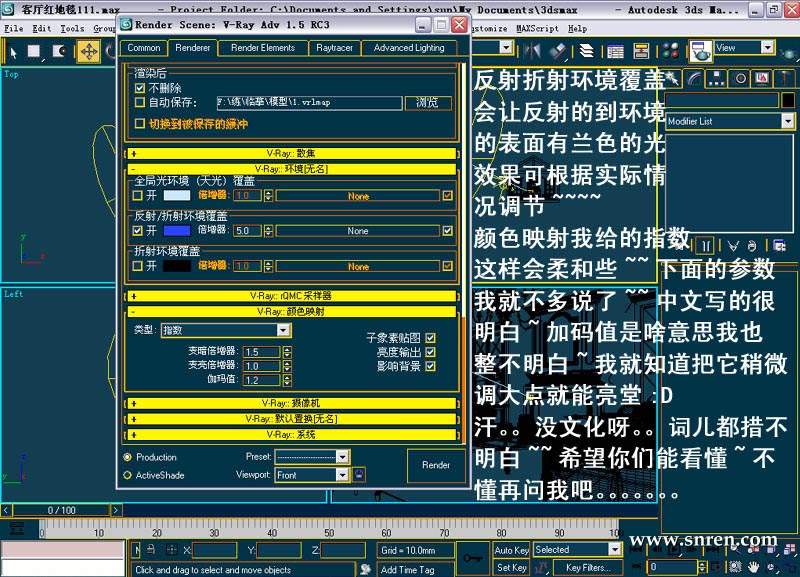Click Show End Result toggle icon
Screen dimensions: 800x577
[x=706, y=246]
